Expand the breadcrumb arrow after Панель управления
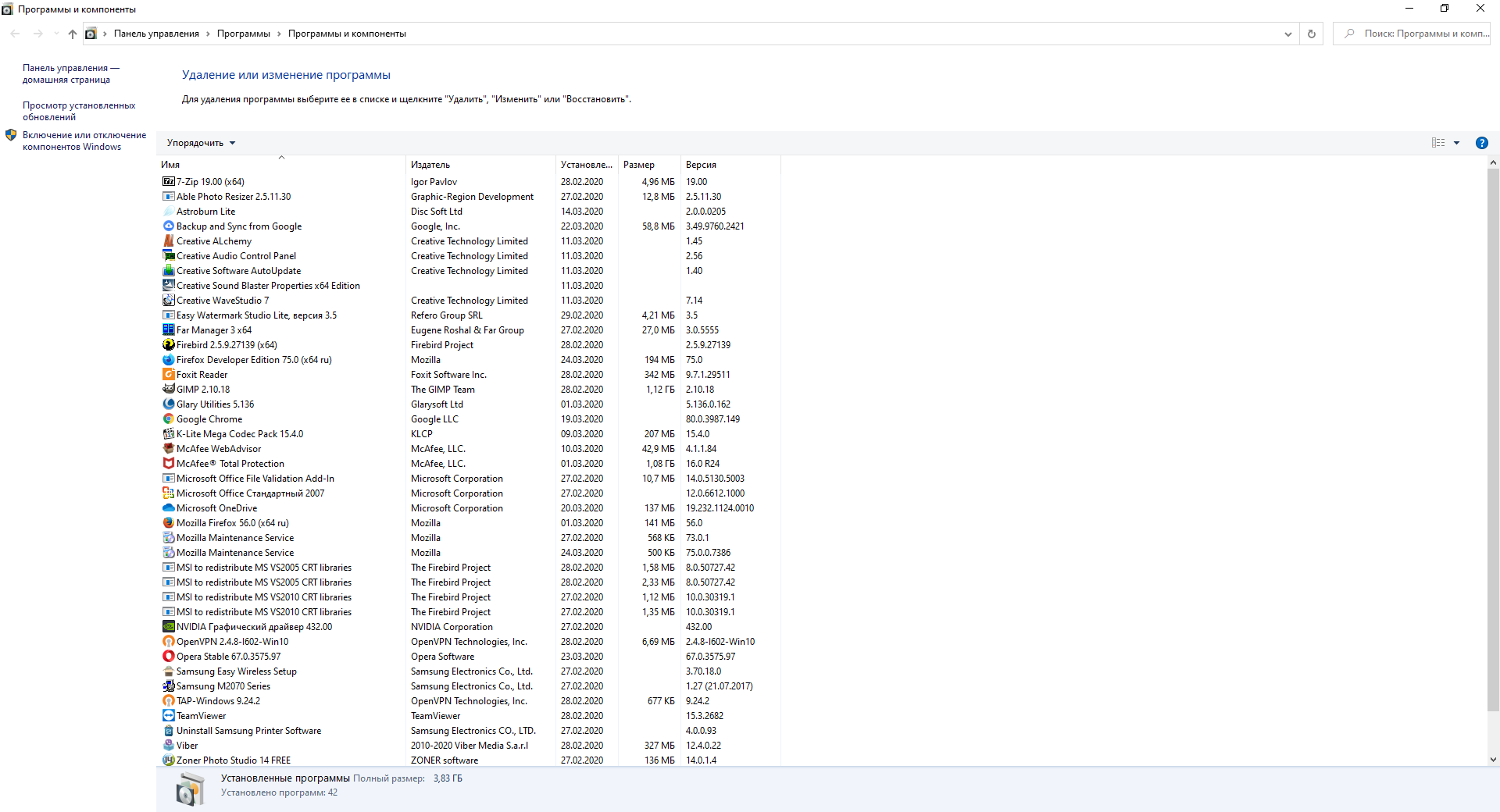1500x812 pixels. coord(208,34)
